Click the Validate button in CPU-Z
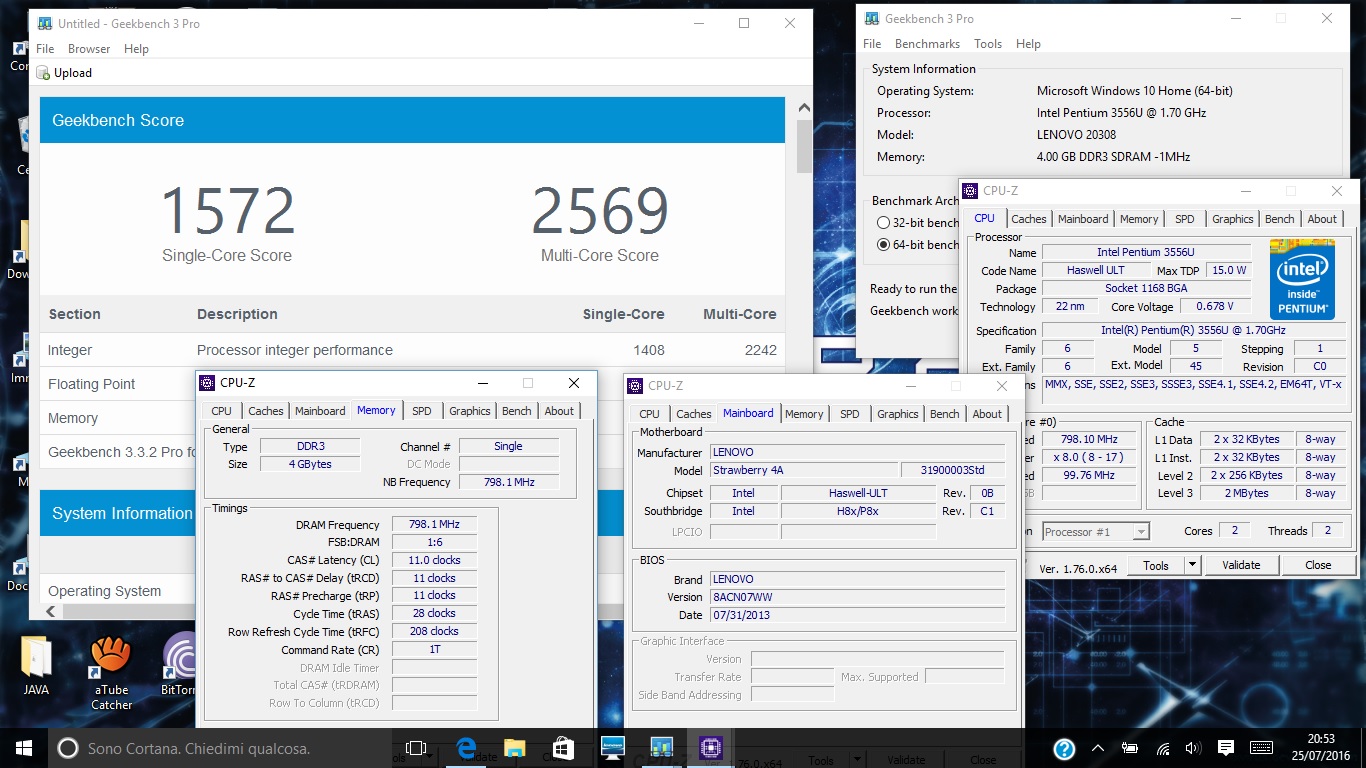The height and width of the screenshot is (768, 1366). (1241, 565)
